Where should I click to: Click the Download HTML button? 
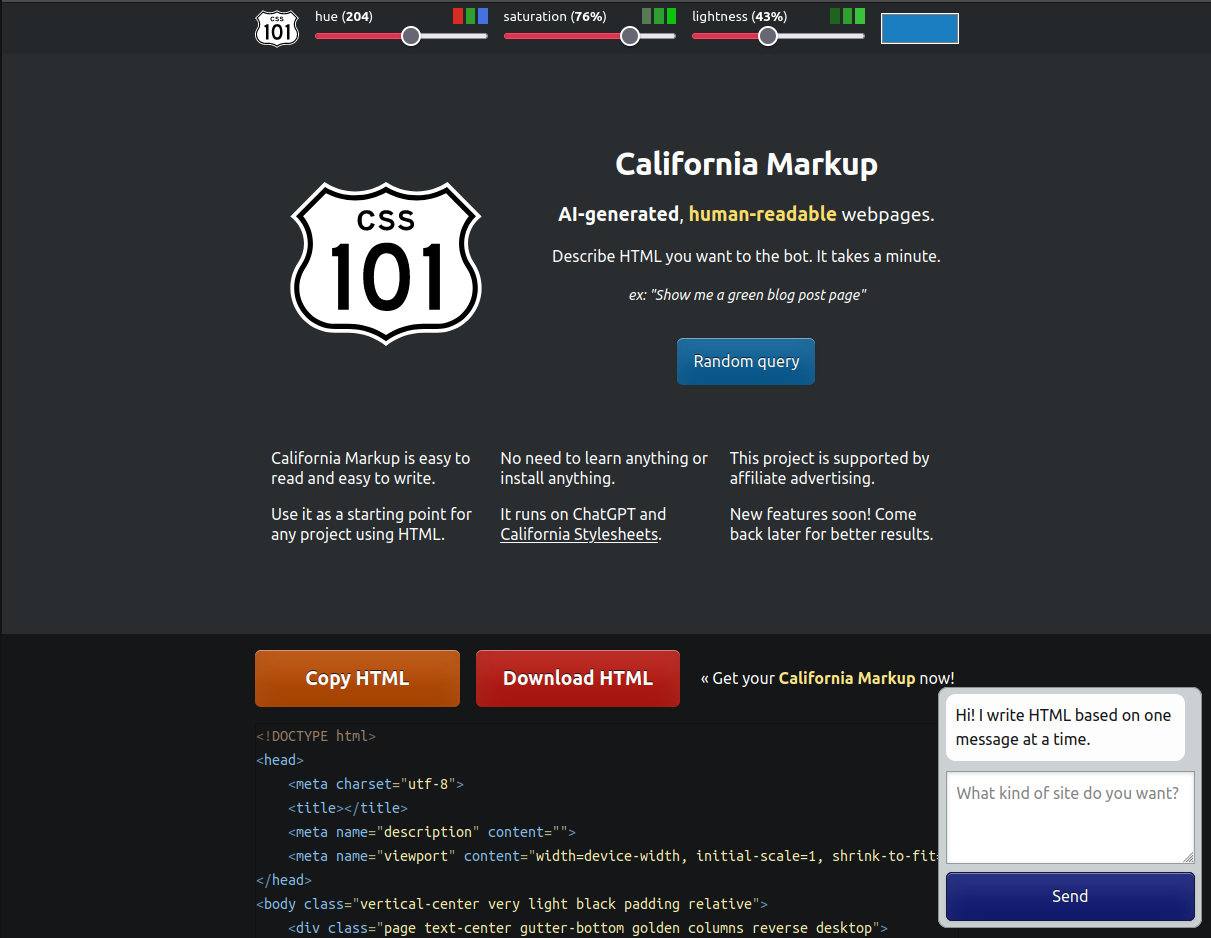click(578, 678)
